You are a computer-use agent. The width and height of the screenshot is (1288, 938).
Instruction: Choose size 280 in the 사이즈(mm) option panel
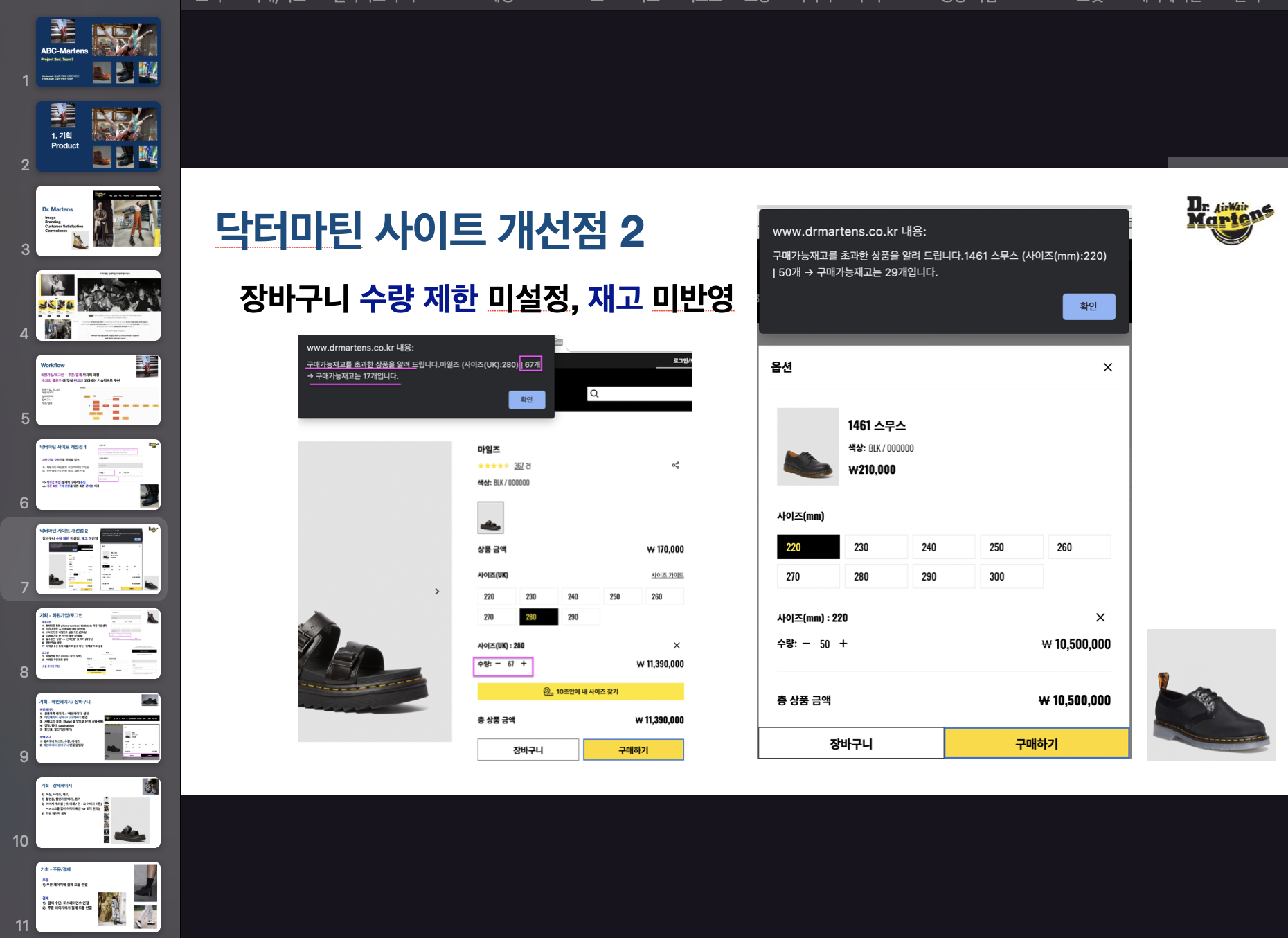tap(876, 576)
